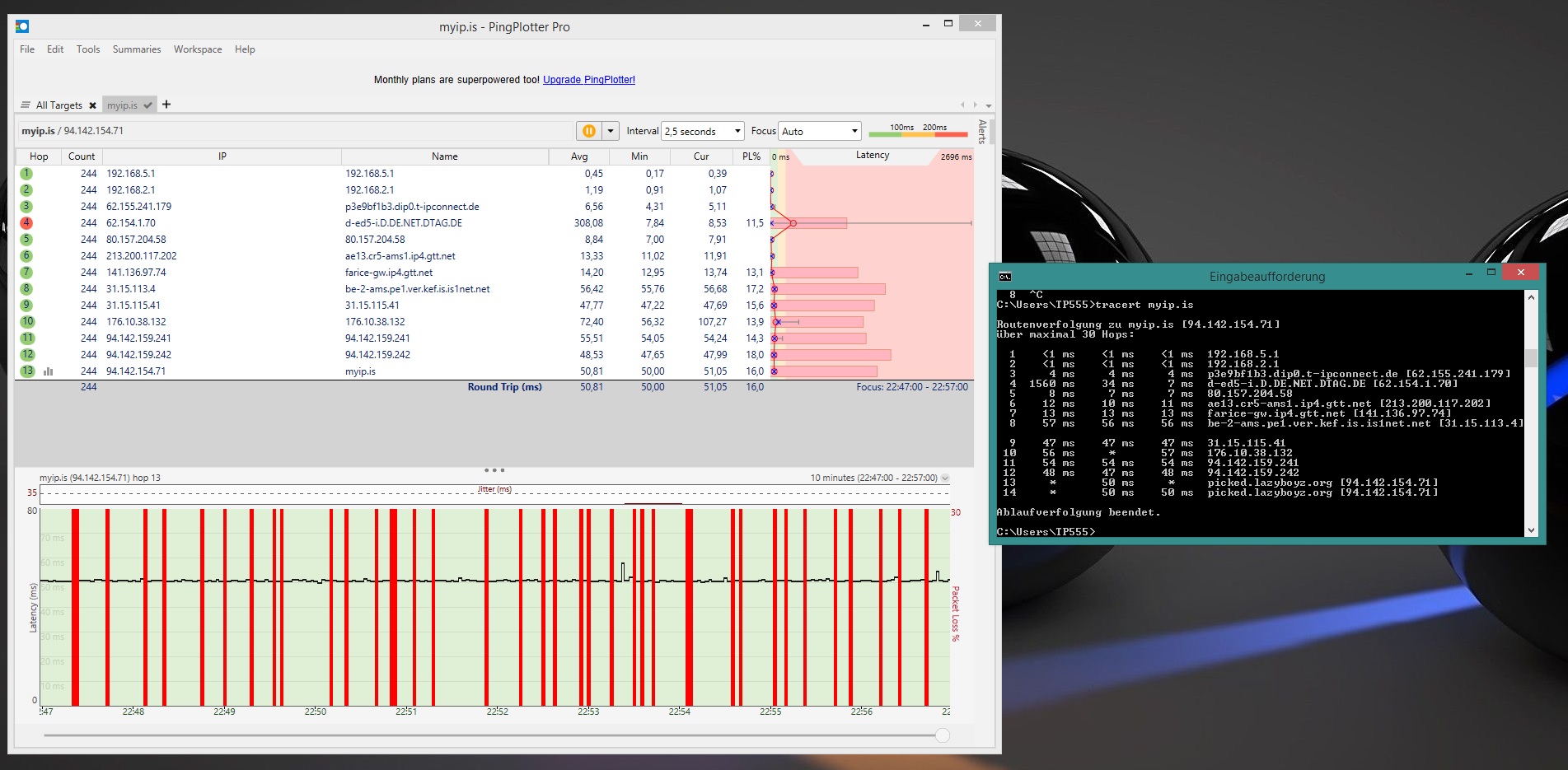Click the Upgrade PingPlotter! link
The width and height of the screenshot is (1568, 770).
pos(588,80)
